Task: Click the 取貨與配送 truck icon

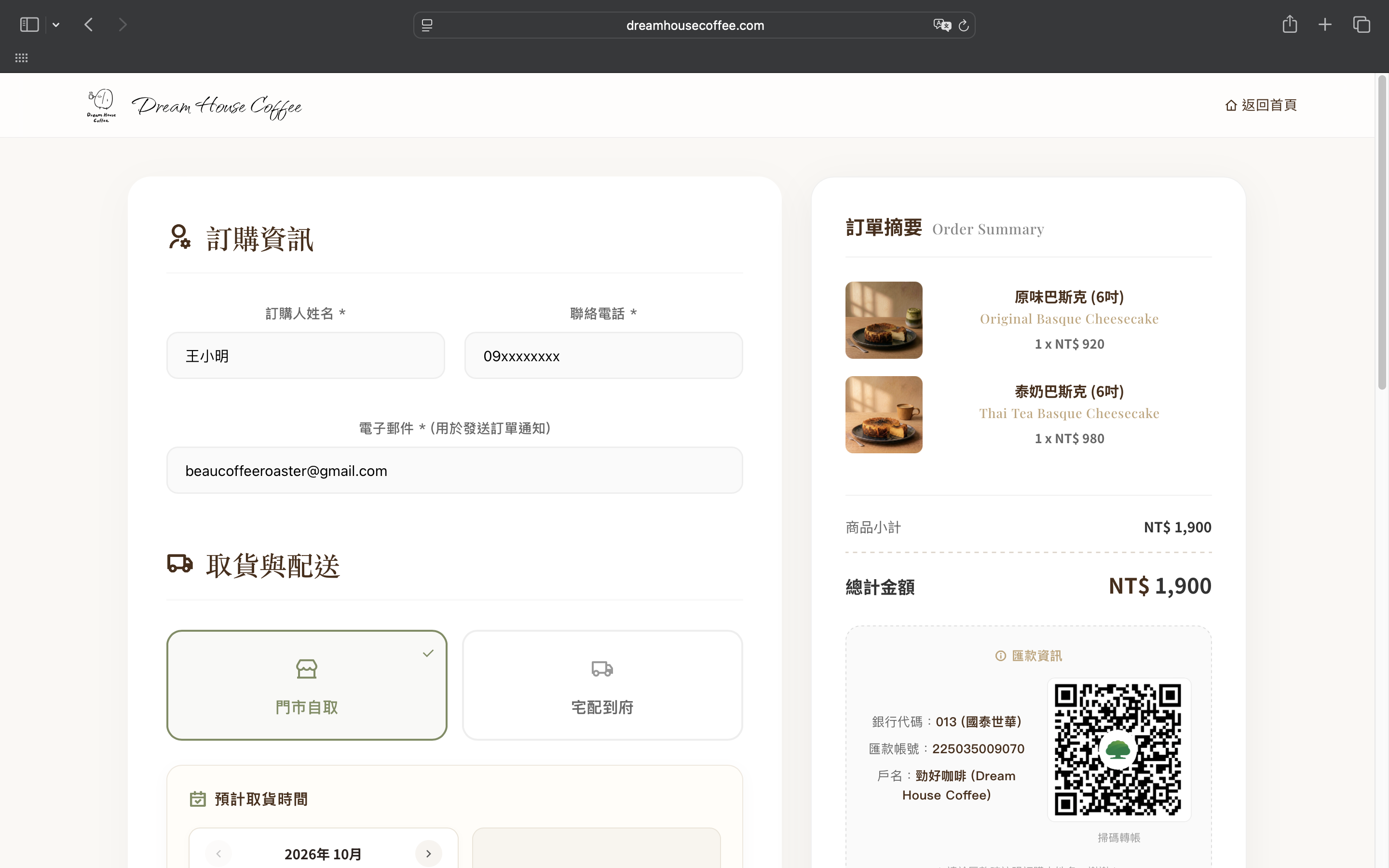Action: [179, 564]
